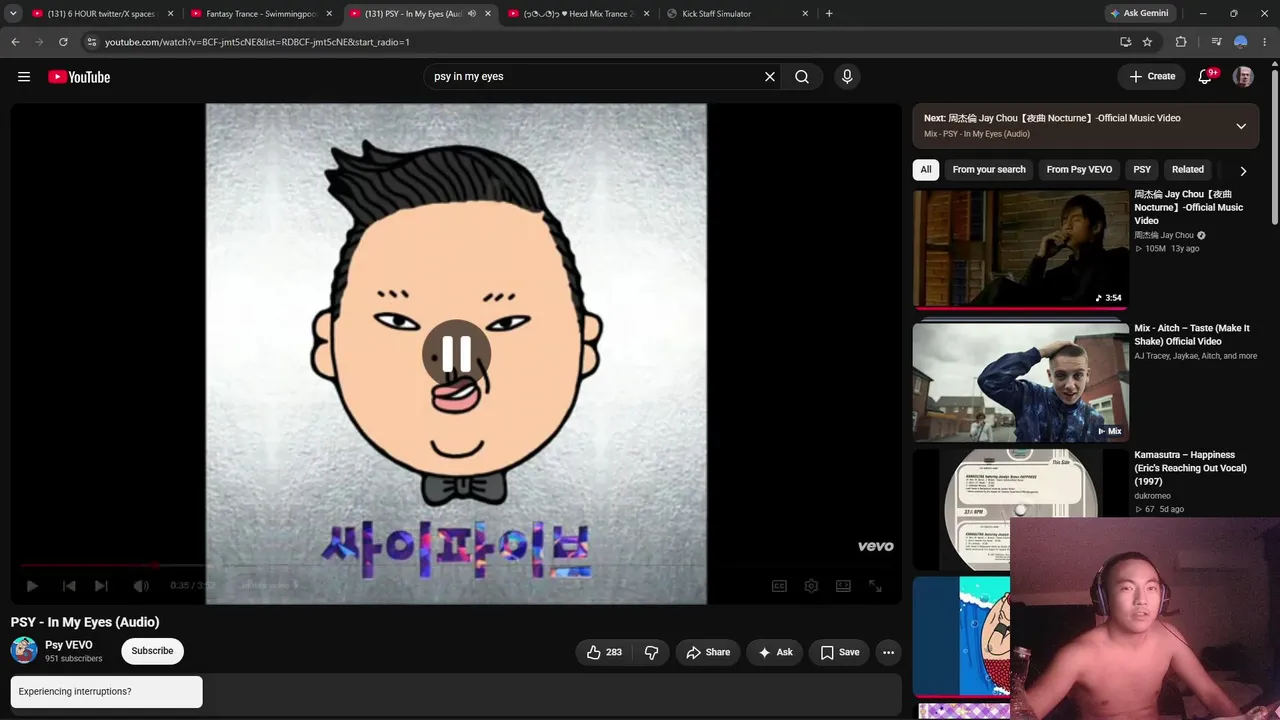The image size is (1280, 720).
Task: Open the browser extensions menu
Action: coord(1181,42)
